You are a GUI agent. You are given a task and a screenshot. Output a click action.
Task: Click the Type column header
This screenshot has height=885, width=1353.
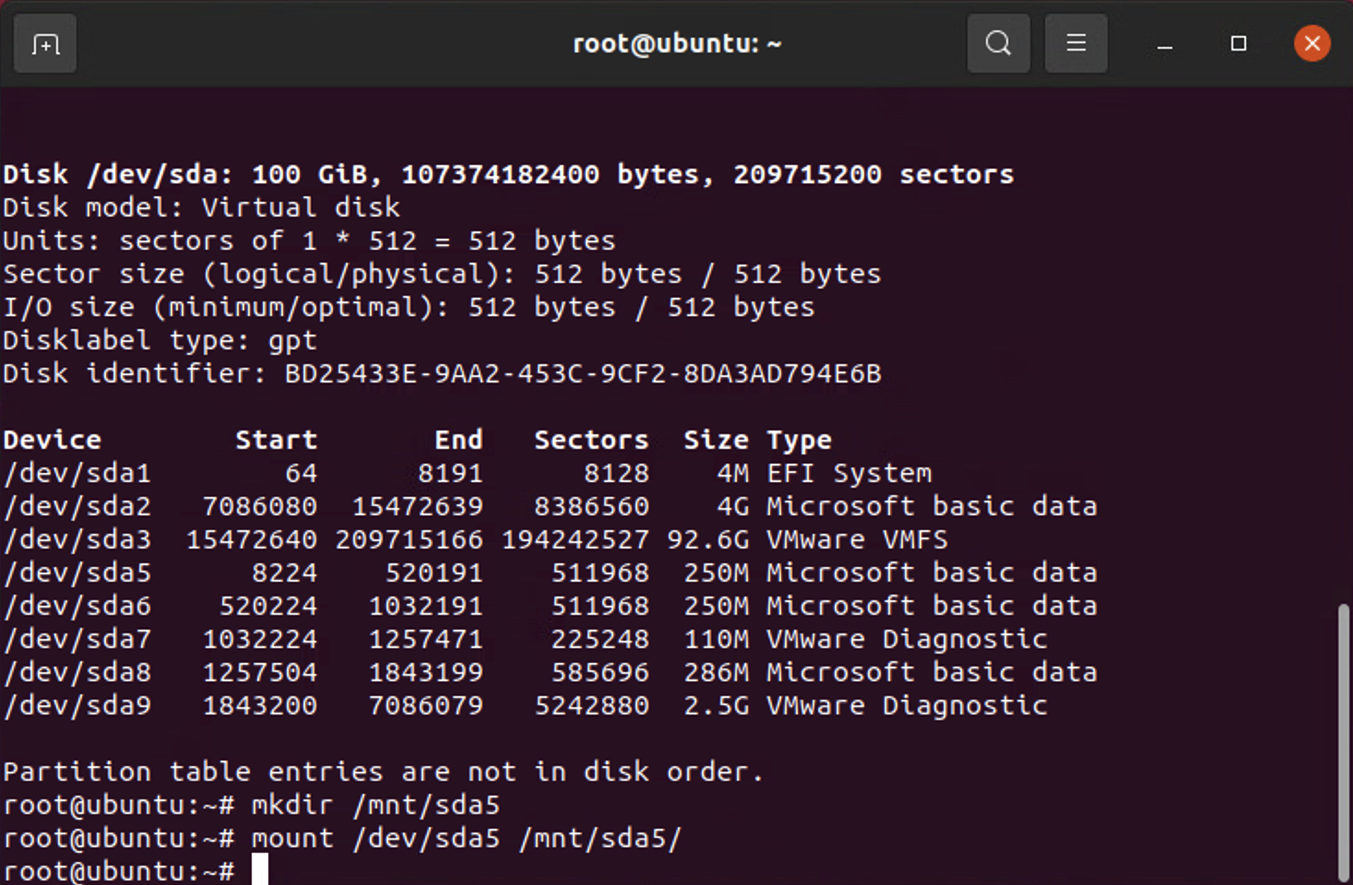pyautogui.click(x=799, y=440)
